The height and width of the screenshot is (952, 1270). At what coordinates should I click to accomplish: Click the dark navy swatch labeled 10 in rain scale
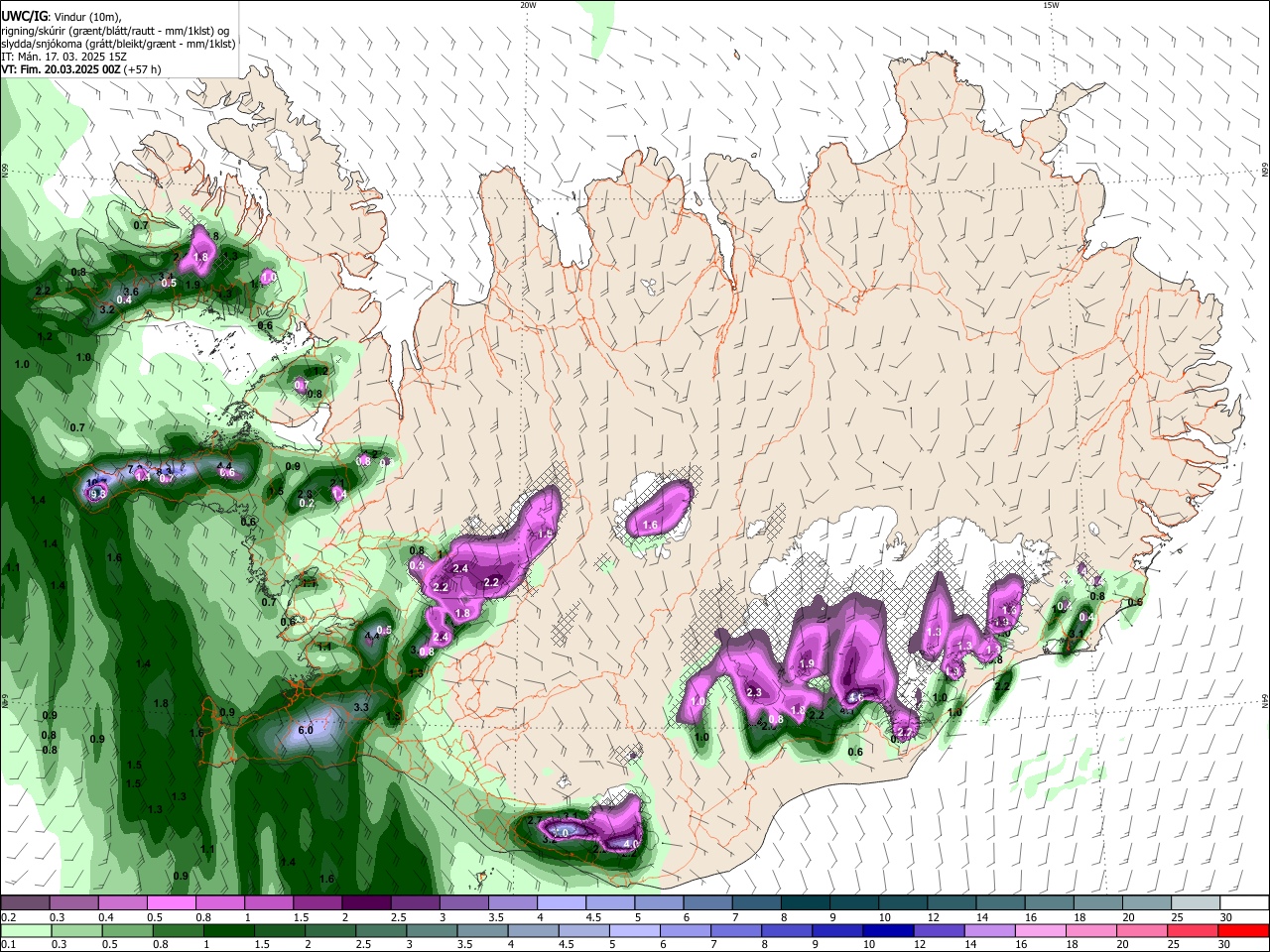(886, 930)
